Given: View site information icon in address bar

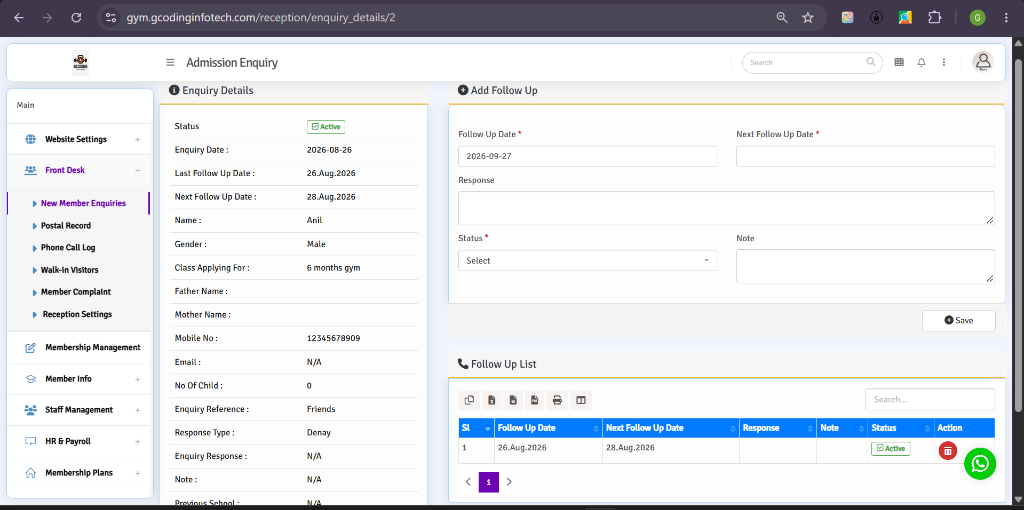Looking at the screenshot, I should point(111,18).
